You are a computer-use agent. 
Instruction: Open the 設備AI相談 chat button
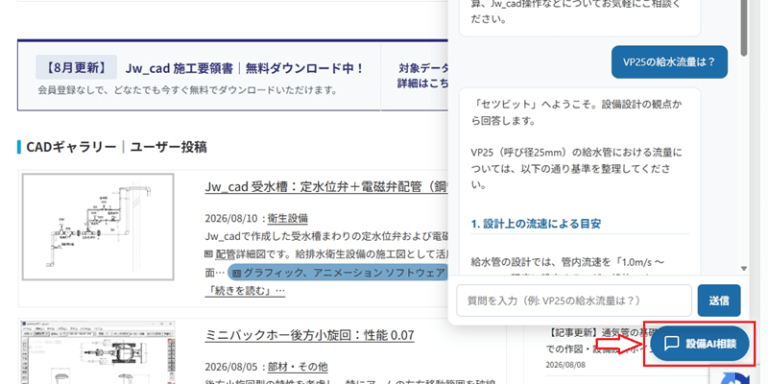pos(700,343)
